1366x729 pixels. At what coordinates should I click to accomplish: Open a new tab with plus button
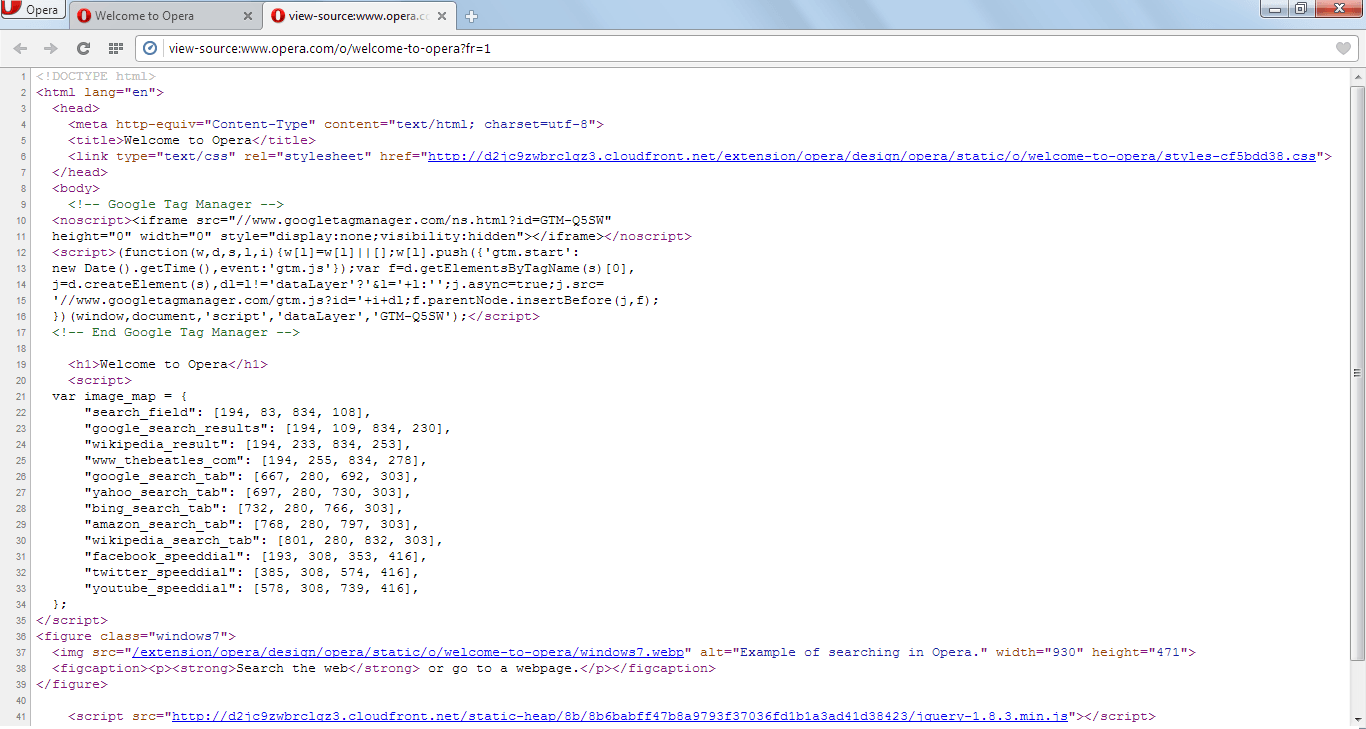[471, 16]
